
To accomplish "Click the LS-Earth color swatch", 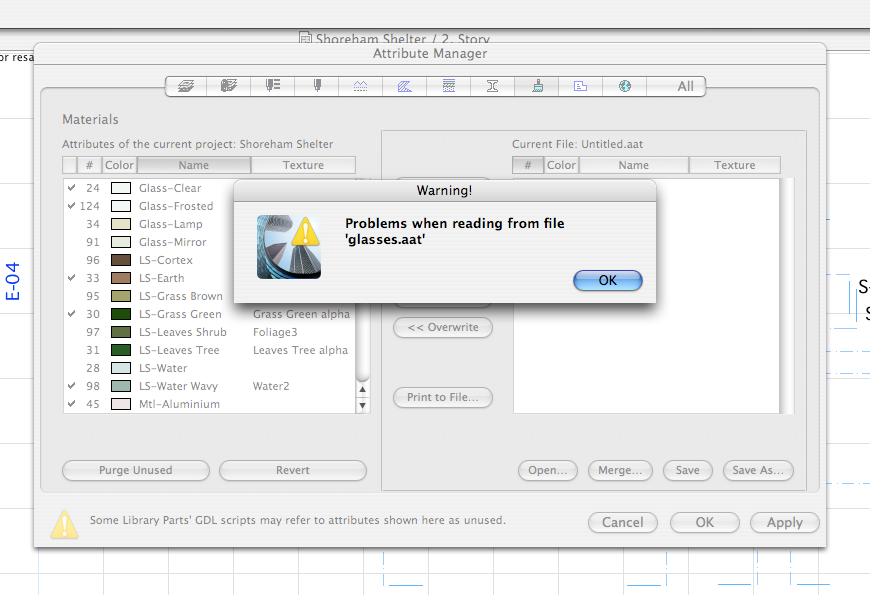I will 121,278.
